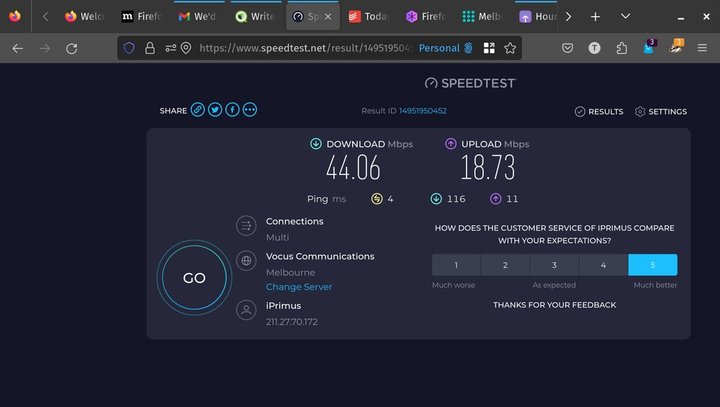Click the QR grid icon in address bar
Screen dimensions: 720x407
[489, 48]
